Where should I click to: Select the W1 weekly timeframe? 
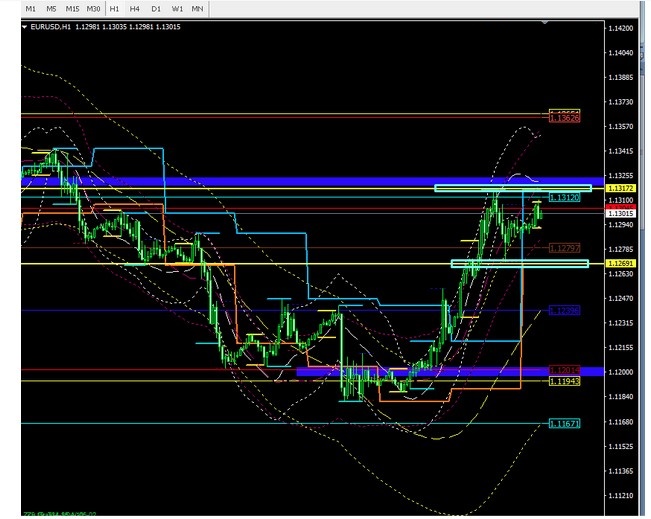pyautogui.click(x=177, y=8)
